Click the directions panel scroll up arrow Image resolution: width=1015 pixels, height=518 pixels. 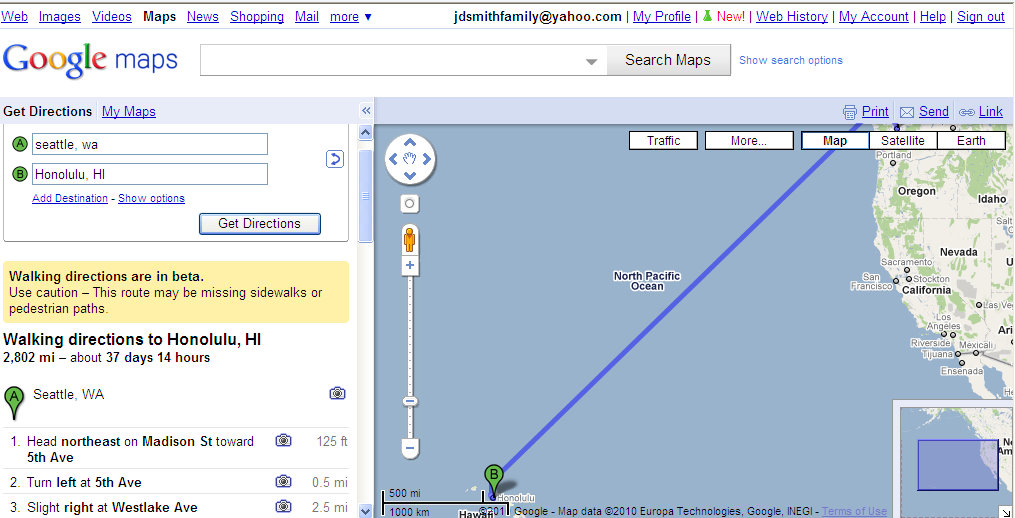point(366,133)
